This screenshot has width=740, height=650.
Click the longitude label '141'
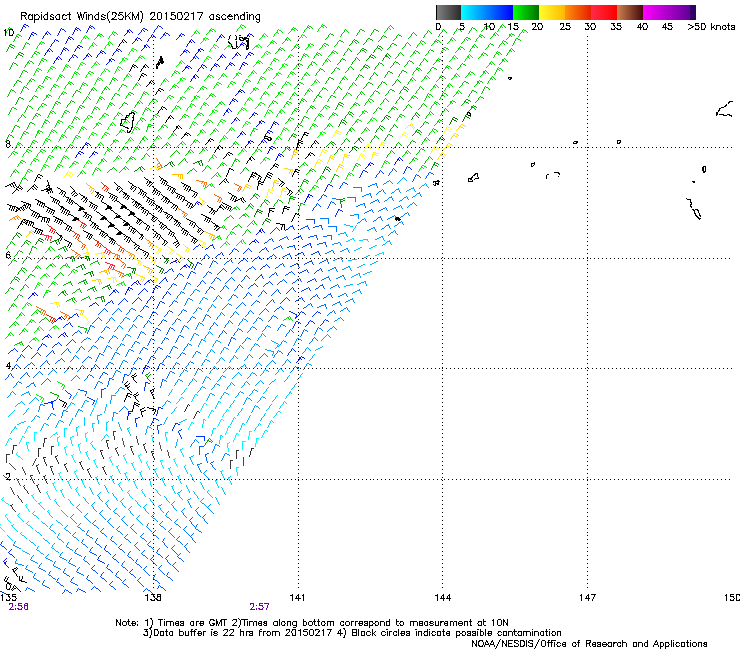tap(297, 598)
